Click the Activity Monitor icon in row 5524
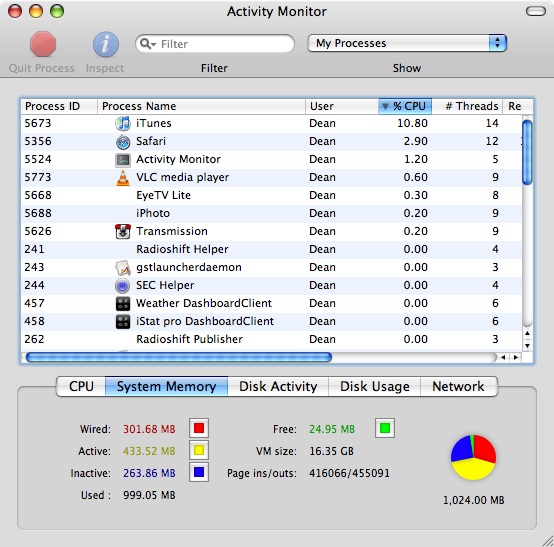Screen dimensions: 554x547 pos(123,160)
